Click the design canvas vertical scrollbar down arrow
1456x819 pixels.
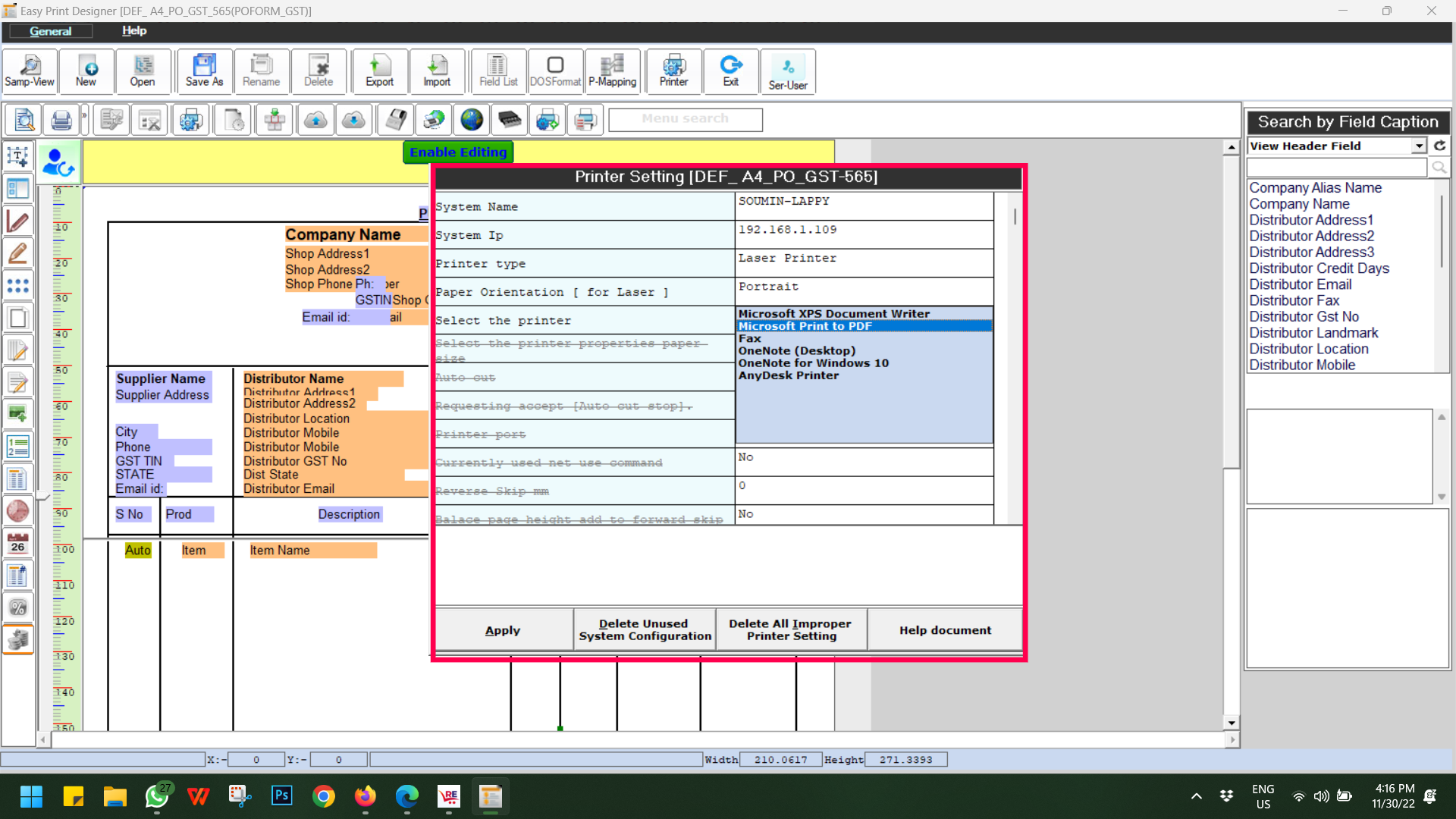point(1232,723)
